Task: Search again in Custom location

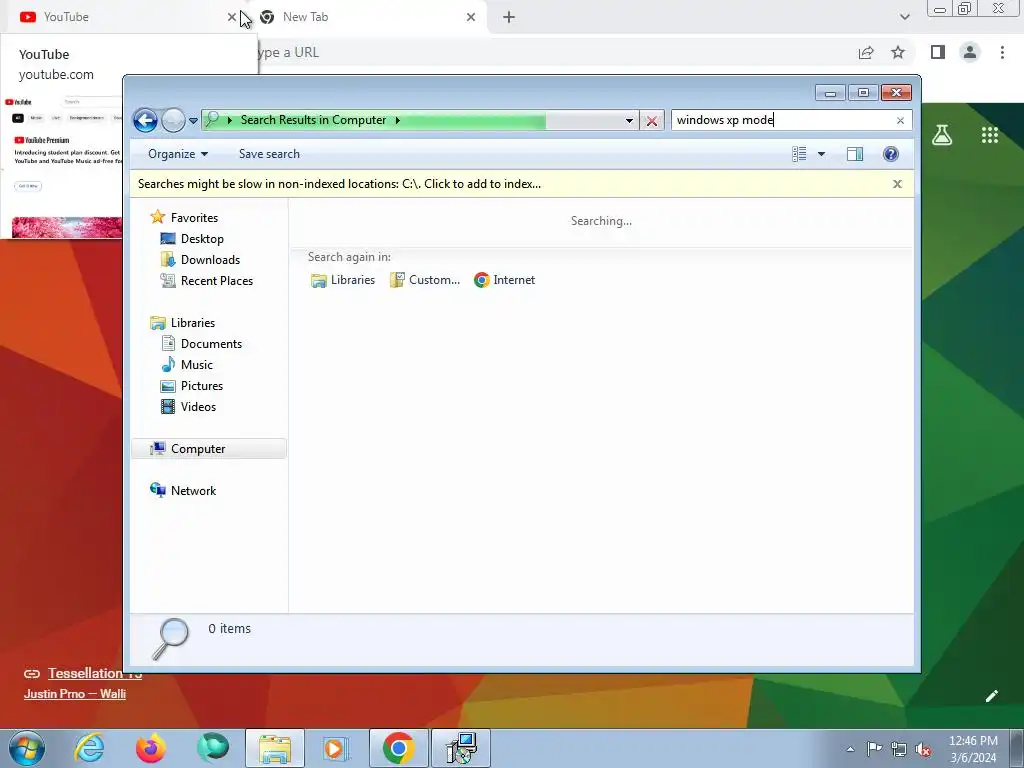Action: click(x=425, y=280)
